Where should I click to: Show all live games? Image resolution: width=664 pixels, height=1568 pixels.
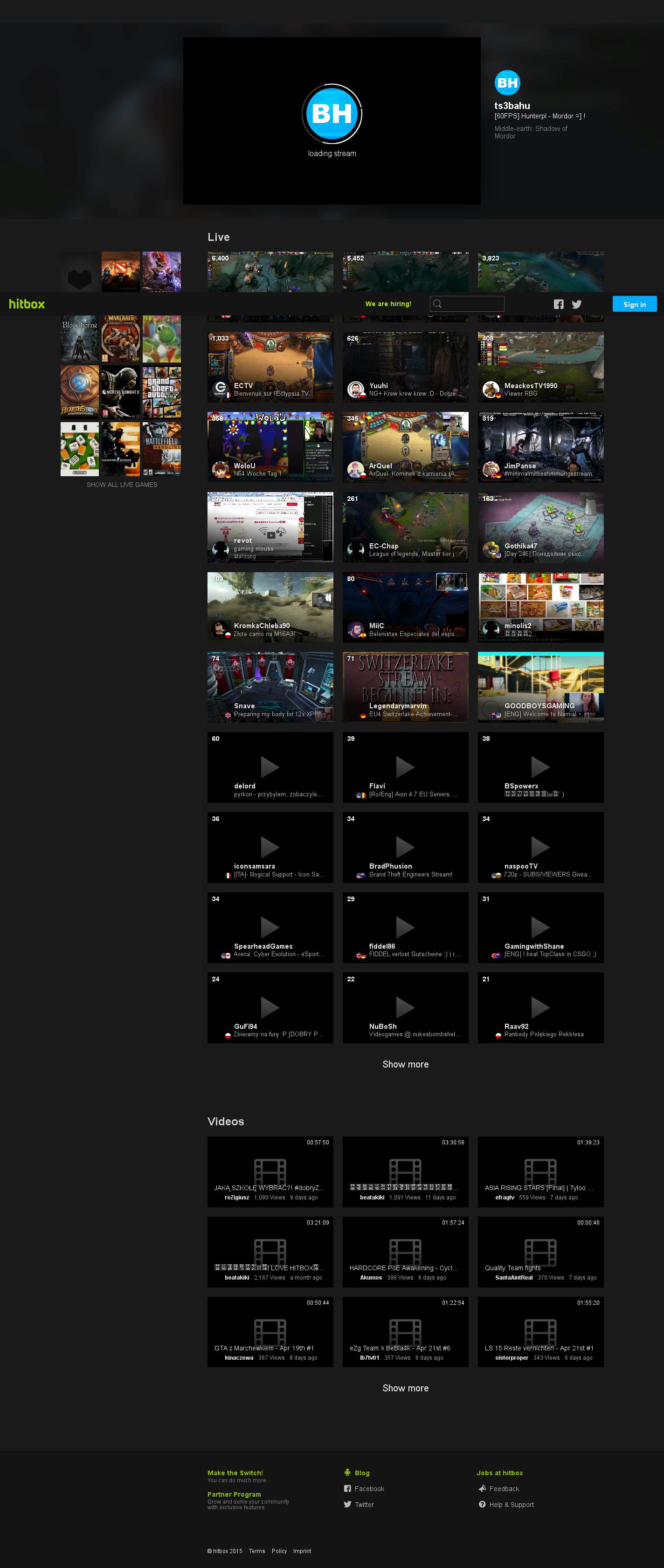[x=122, y=485]
